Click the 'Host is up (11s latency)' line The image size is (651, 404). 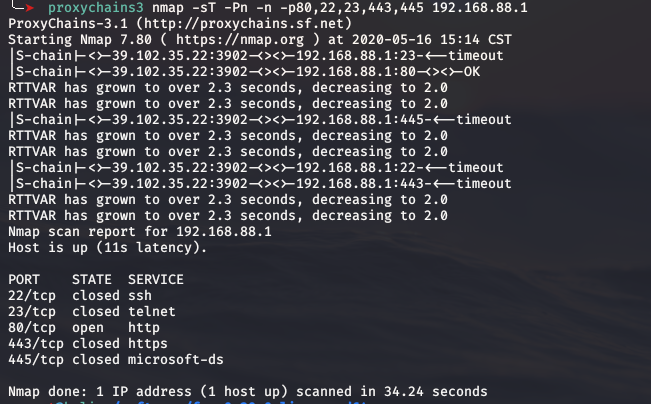107,247
